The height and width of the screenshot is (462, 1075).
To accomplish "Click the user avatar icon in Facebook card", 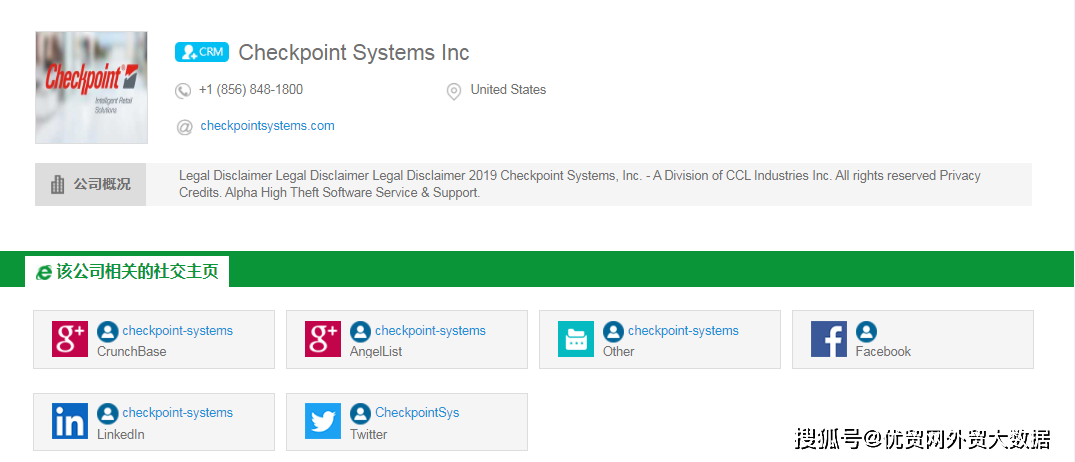I will 867,332.
